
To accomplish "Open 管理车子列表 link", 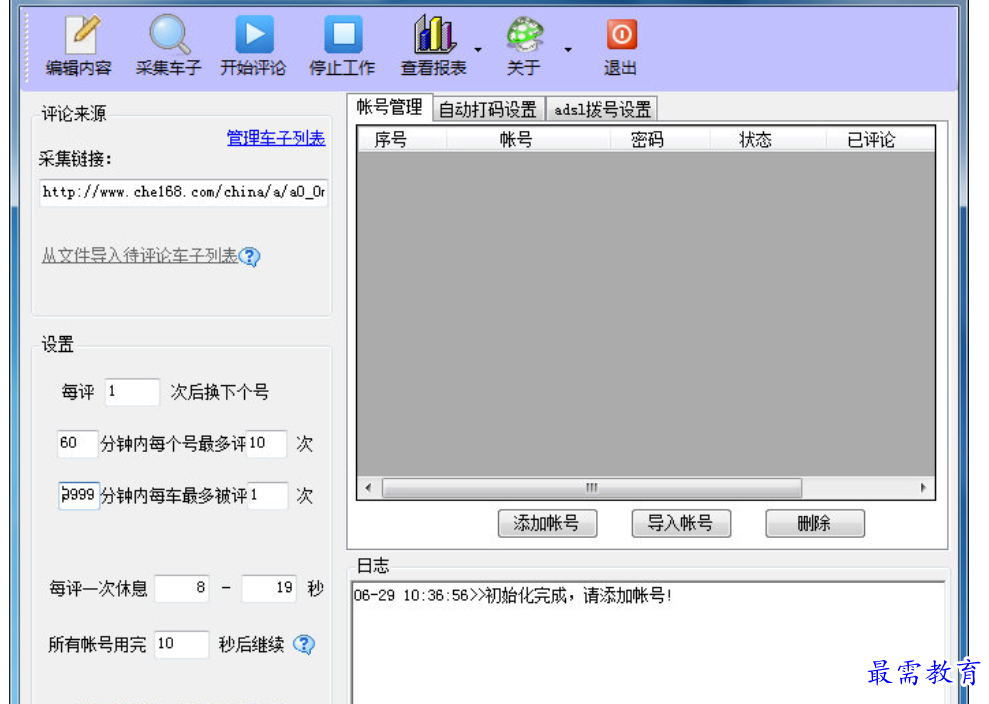I will [x=276, y=138].
